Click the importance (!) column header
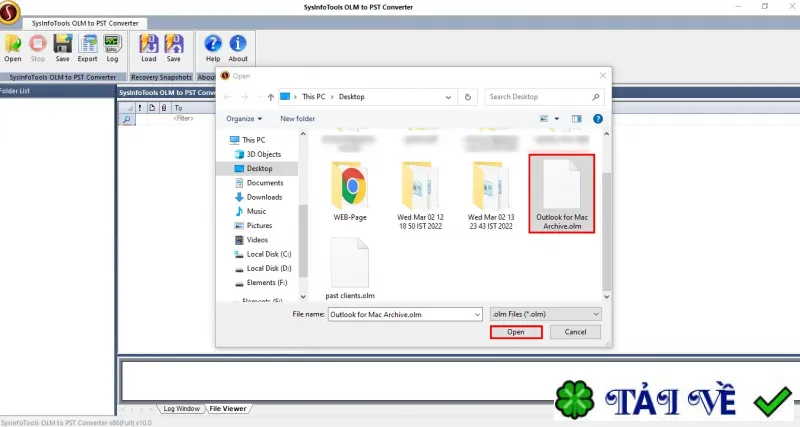Image resolution: width=800 pixels, height=427 pixels. 140,108
